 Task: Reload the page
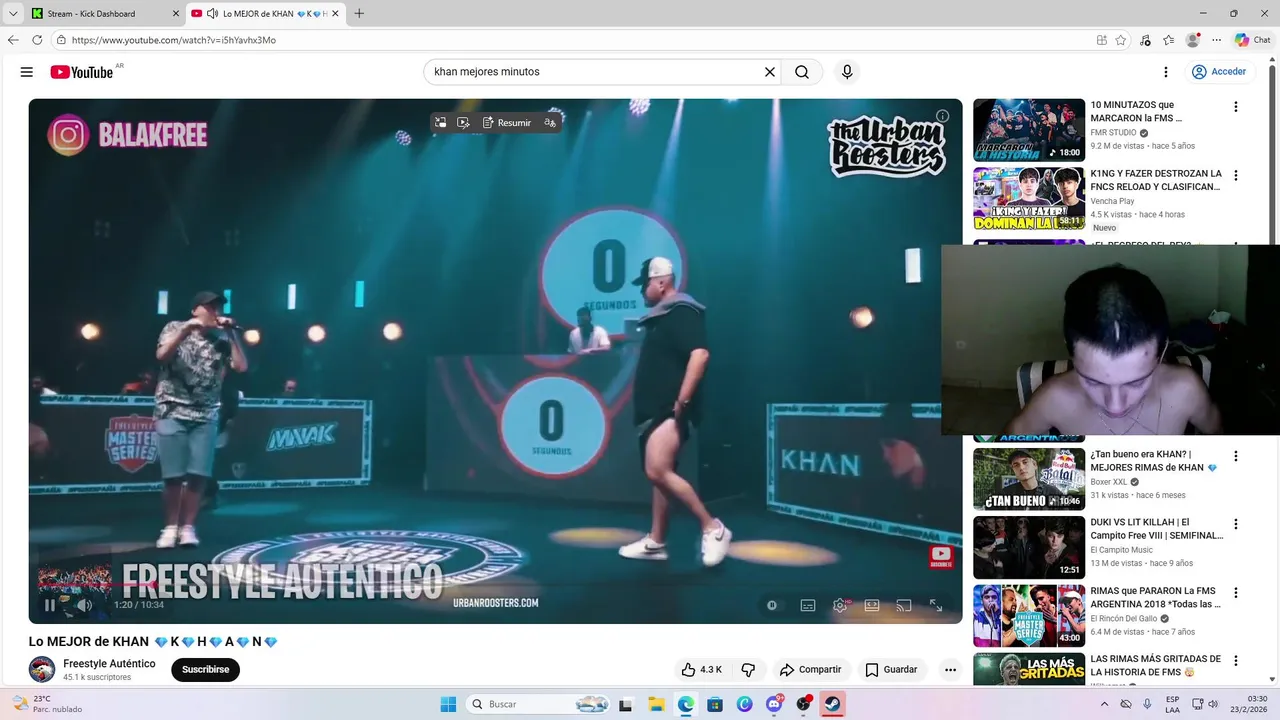point(37,40)
